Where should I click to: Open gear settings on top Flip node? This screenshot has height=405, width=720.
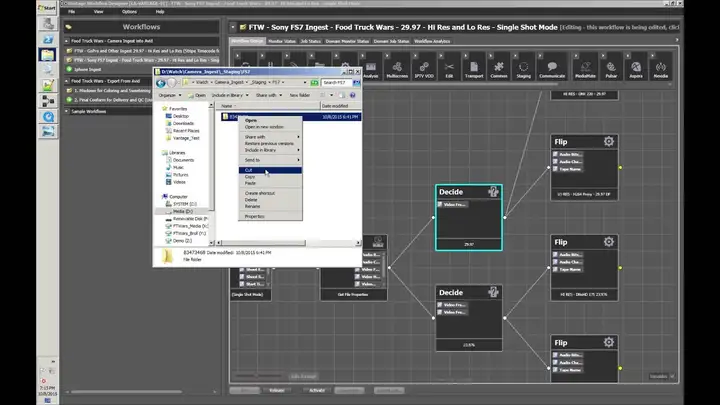608,141
